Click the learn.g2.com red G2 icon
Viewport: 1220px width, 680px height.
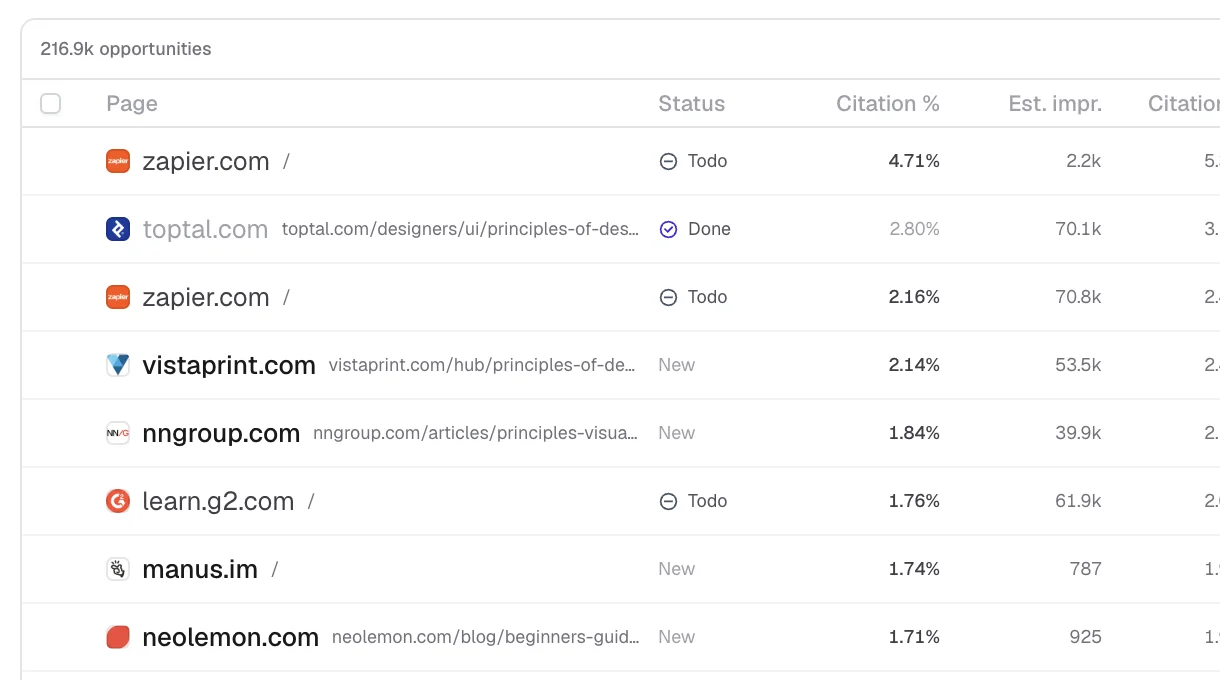118,501
